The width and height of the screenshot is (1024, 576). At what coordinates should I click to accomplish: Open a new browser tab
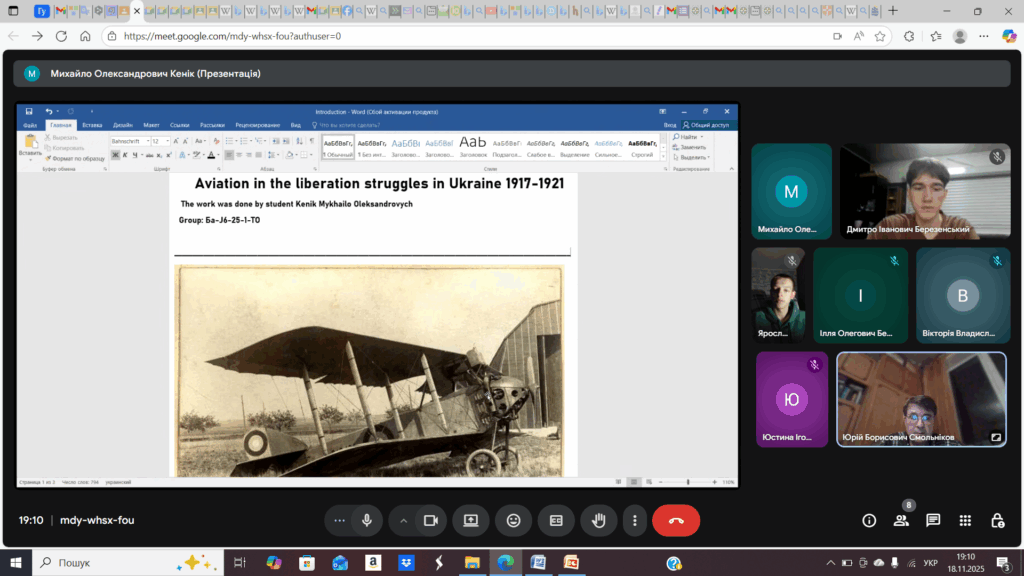892,11
